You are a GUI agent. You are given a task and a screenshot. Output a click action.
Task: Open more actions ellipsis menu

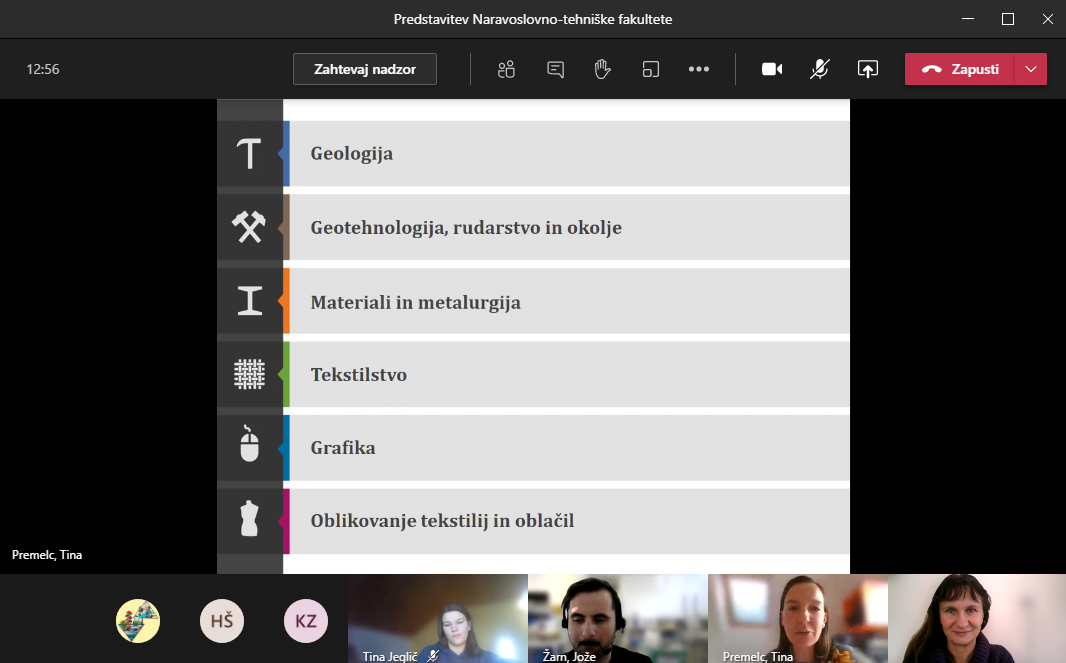point(699,69)
